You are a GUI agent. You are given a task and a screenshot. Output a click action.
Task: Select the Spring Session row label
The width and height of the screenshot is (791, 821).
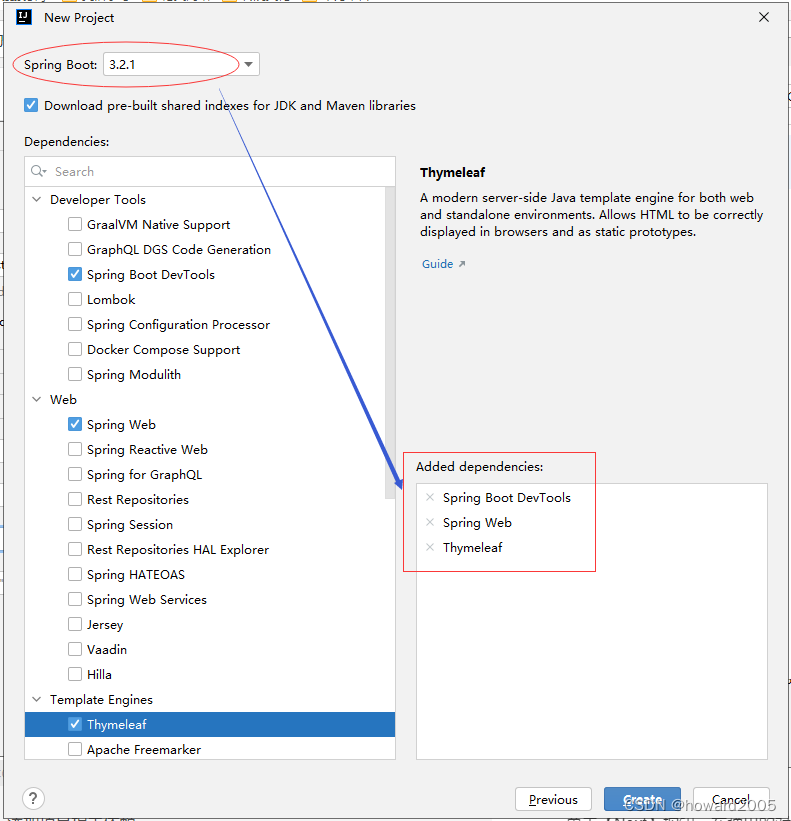click(x=130, y=525)
